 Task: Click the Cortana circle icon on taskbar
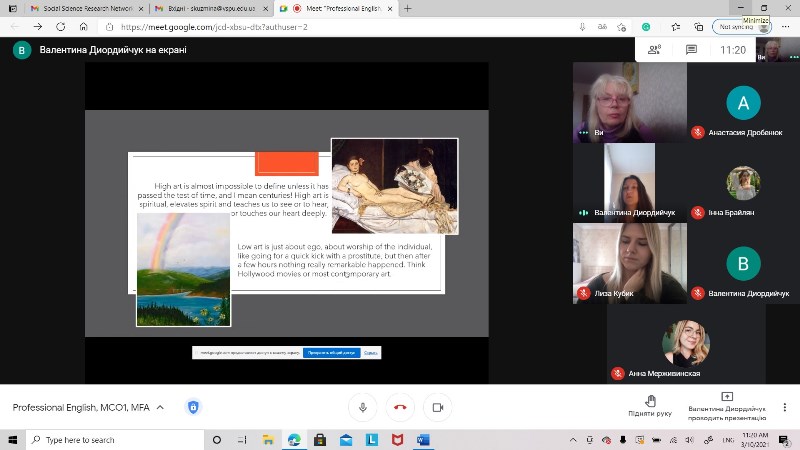click(217, 440)
